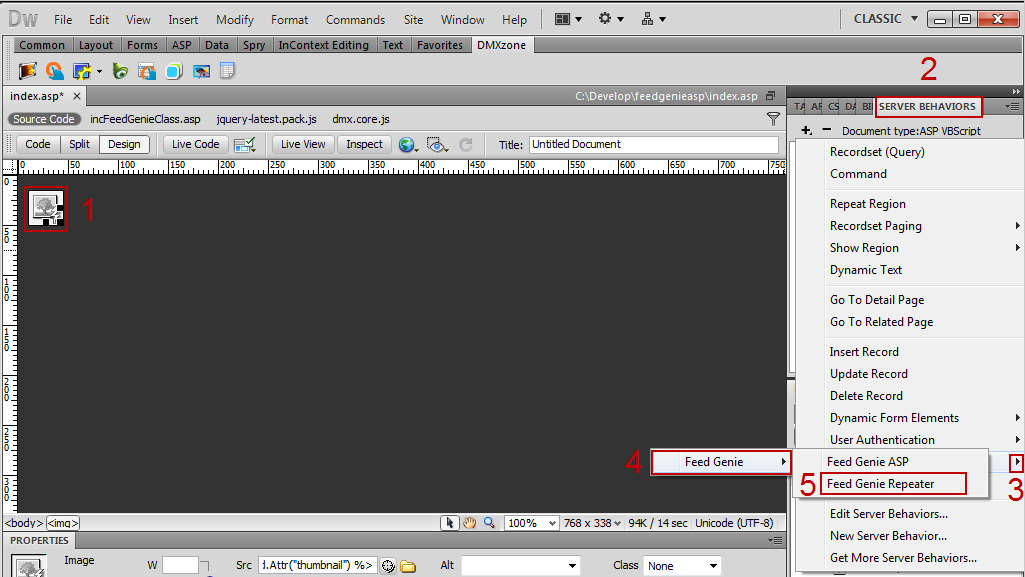
Task: Open the Properties panel options menu icon
Action: pyautogui.click(x=775, y=540)
